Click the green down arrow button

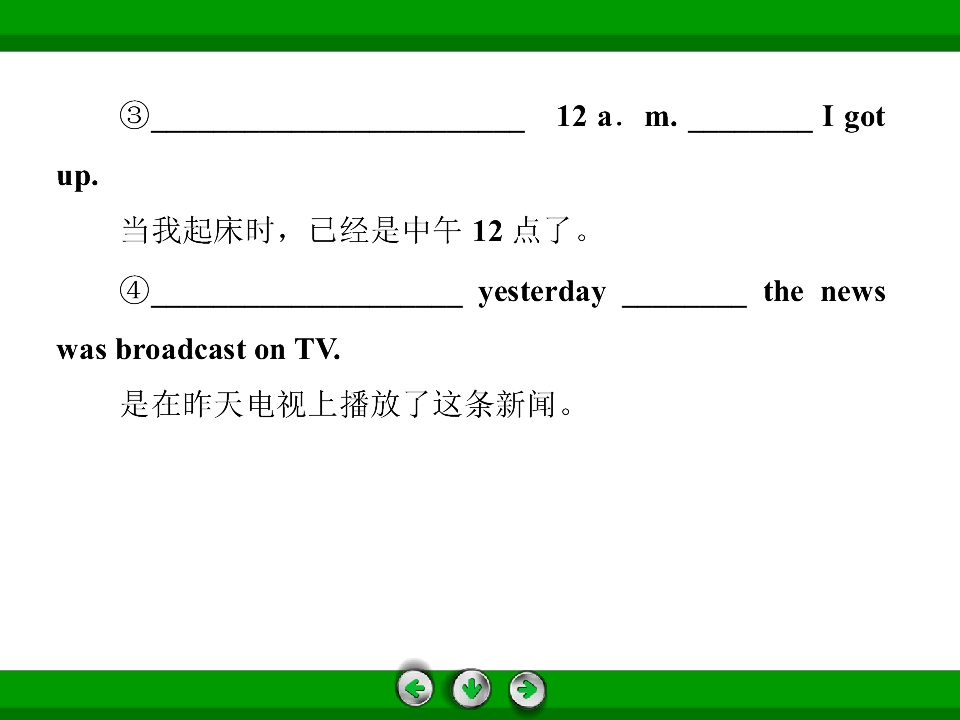471,689
